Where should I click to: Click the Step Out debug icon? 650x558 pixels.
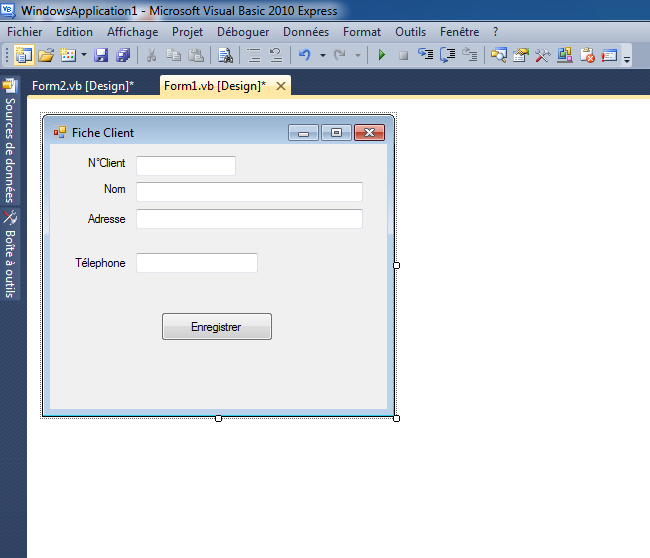point(470,54)
